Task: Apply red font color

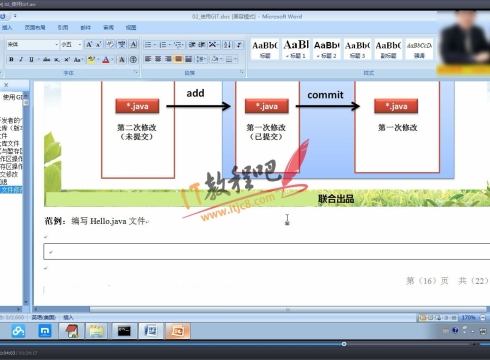Action: pyautogui.click(x=106, y=60)
